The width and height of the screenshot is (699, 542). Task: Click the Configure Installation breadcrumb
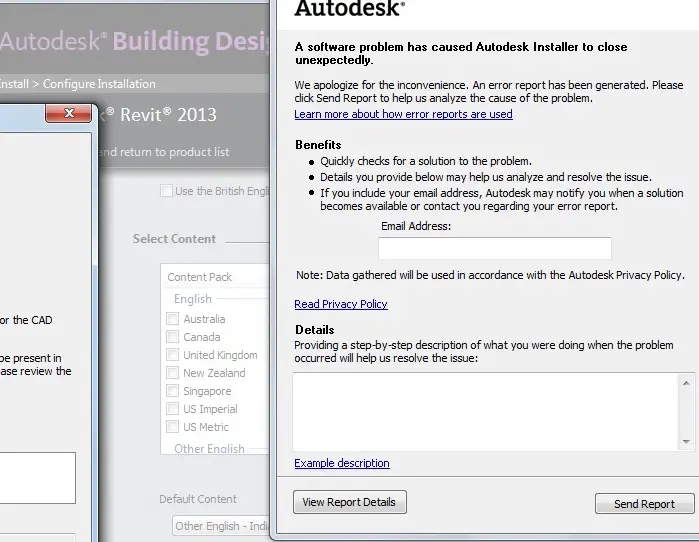coord(99,84)
